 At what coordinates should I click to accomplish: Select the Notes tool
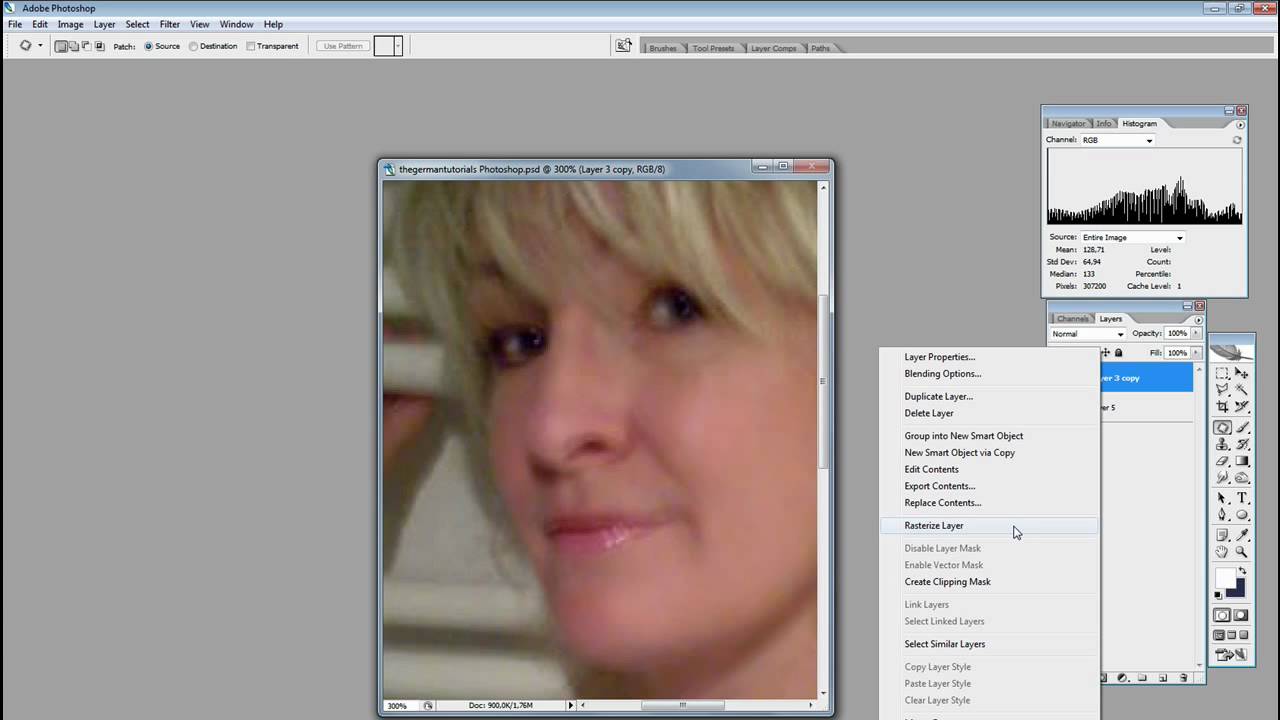click(1221, 535)
